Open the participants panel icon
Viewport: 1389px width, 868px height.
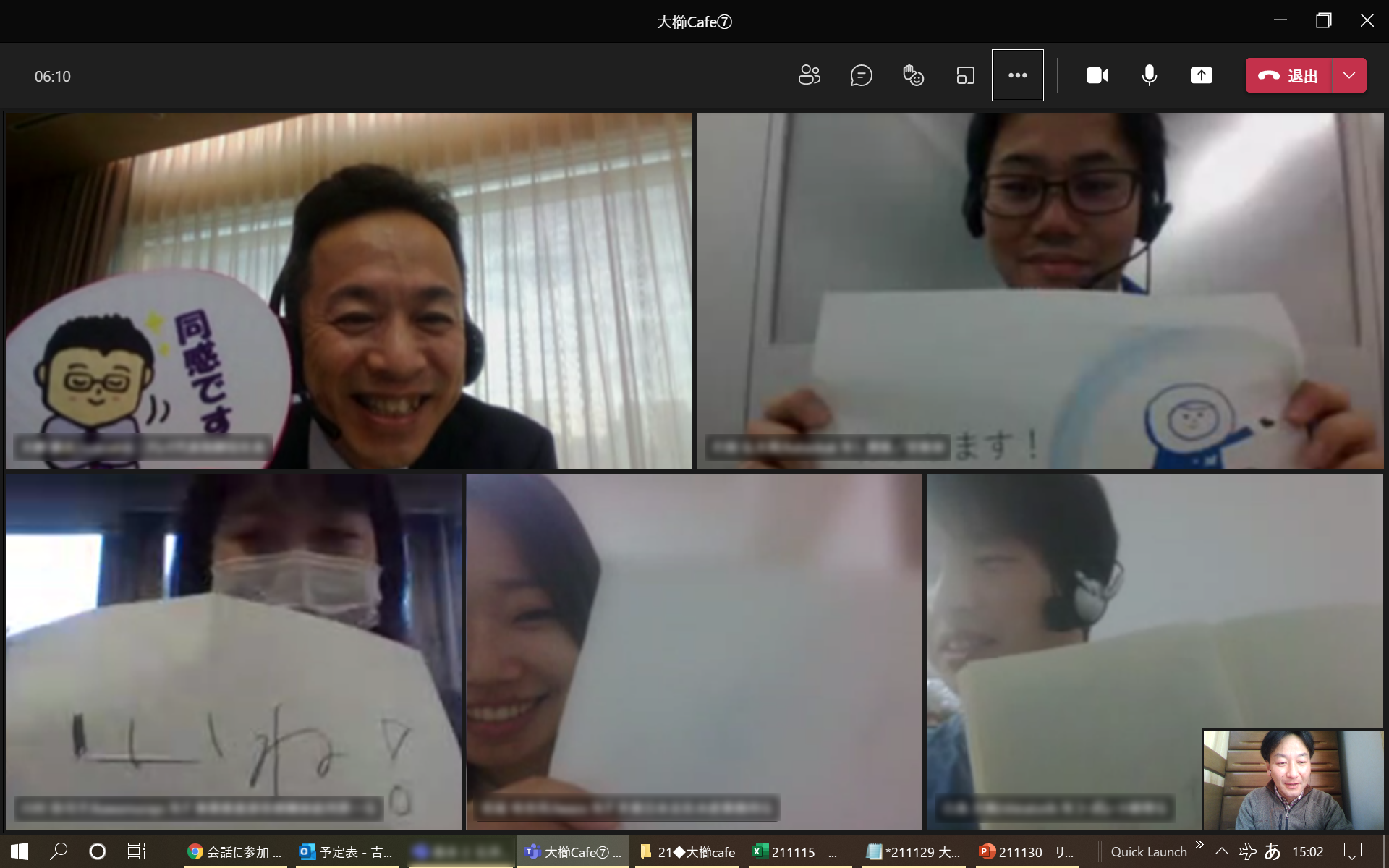click(809, 75)
